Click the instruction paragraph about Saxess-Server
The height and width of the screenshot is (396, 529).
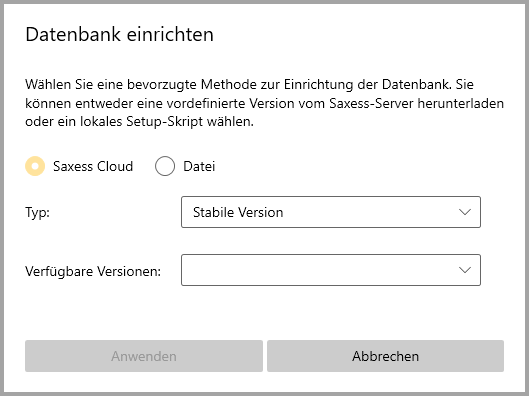264,103
